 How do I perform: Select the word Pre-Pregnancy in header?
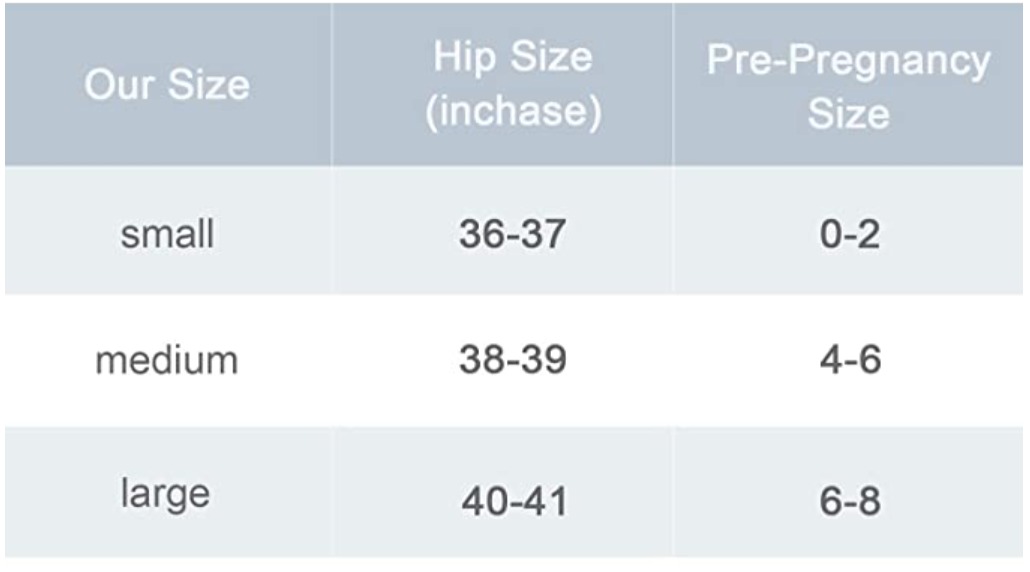(848, 62)
